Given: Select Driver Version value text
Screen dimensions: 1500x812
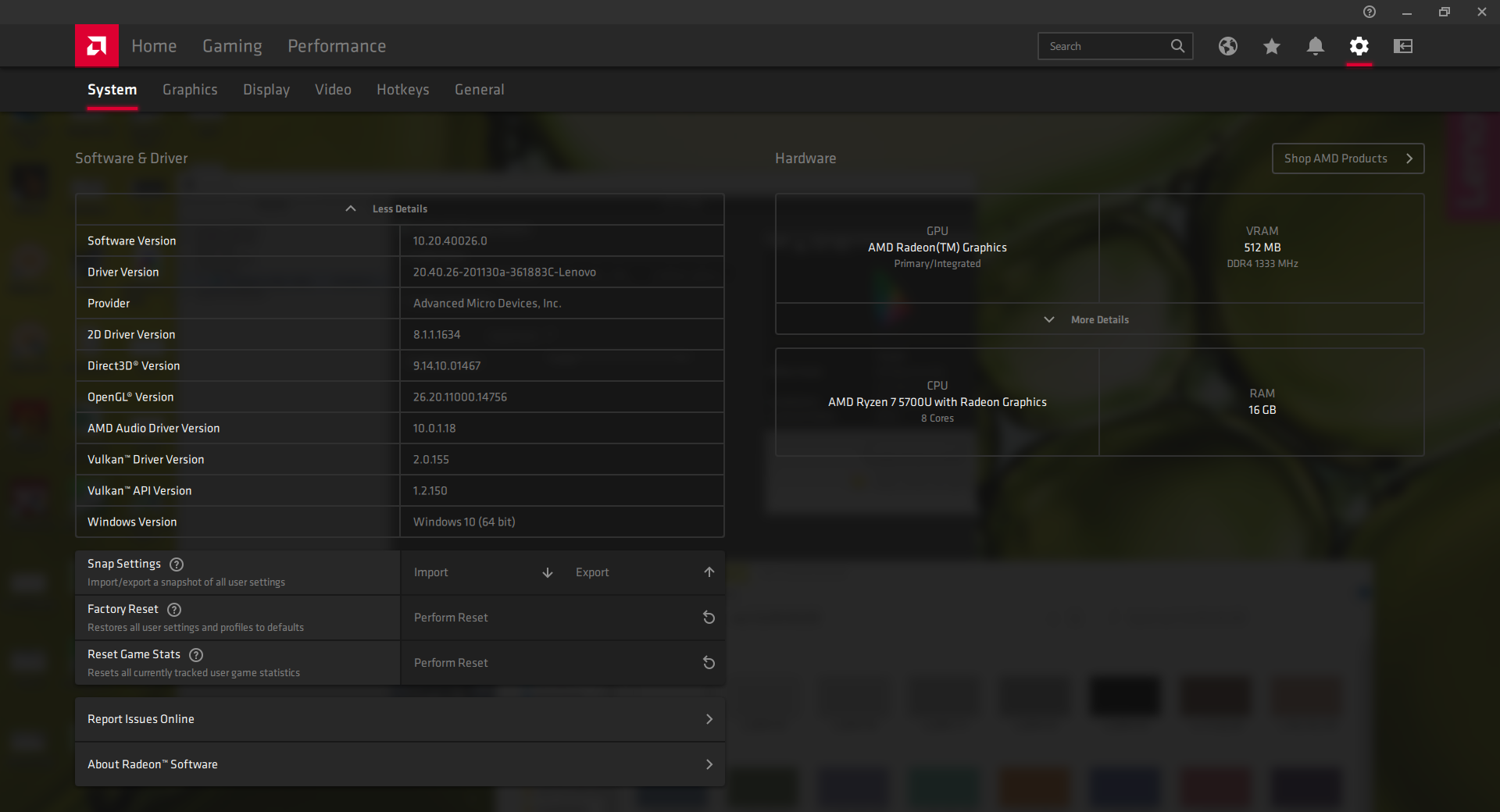Looking at the screenshot, I should (505, 272).
